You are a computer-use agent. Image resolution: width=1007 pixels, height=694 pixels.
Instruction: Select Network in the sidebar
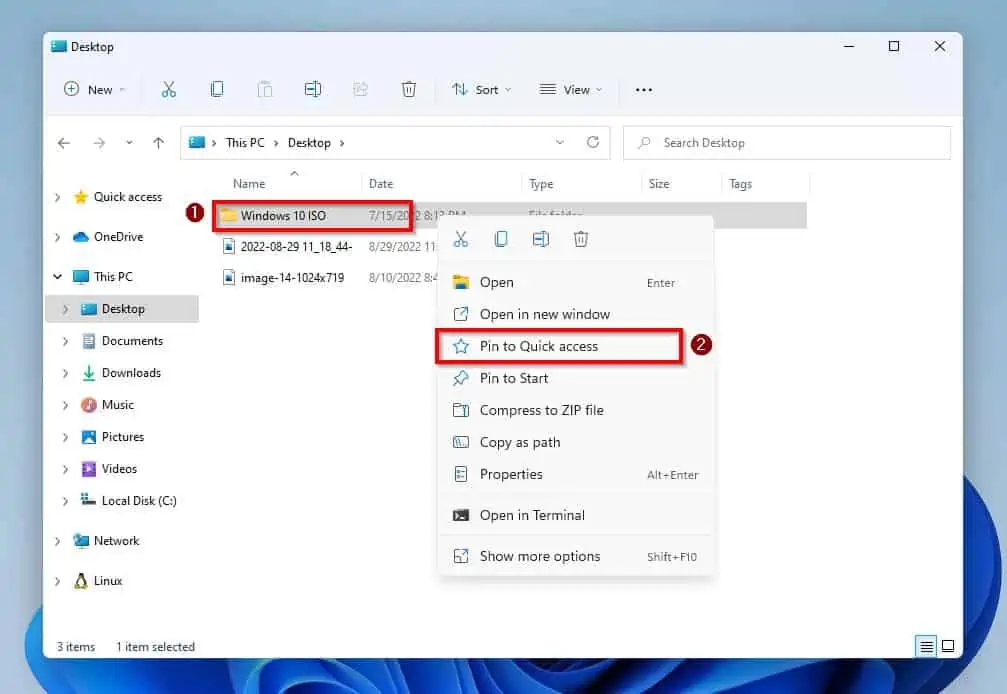coord(106,541)
